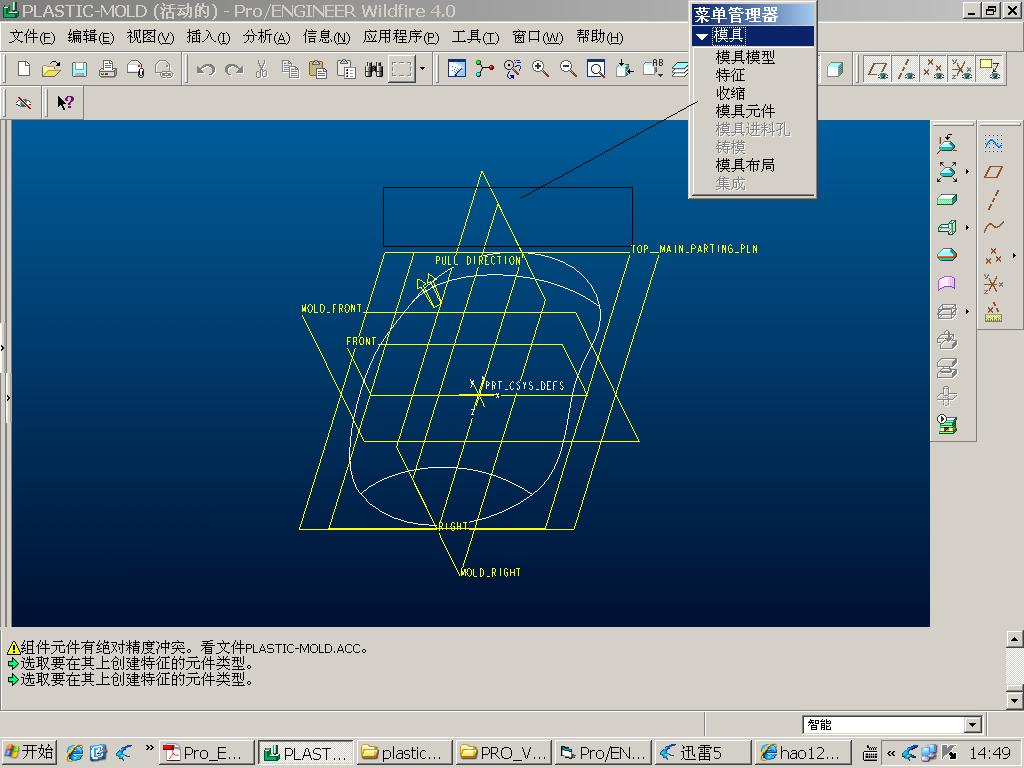Open Paste Special with the clipboard list icon

pyautogui.click(x=345, y=69)
